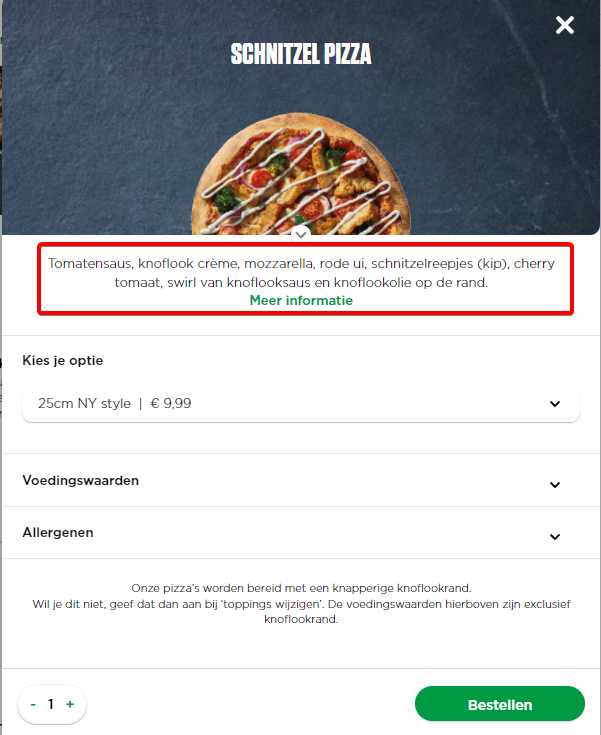Order the pizza with the Bestellen button
Viewport: 601px width, 735px height.
(x=500, y=704)
